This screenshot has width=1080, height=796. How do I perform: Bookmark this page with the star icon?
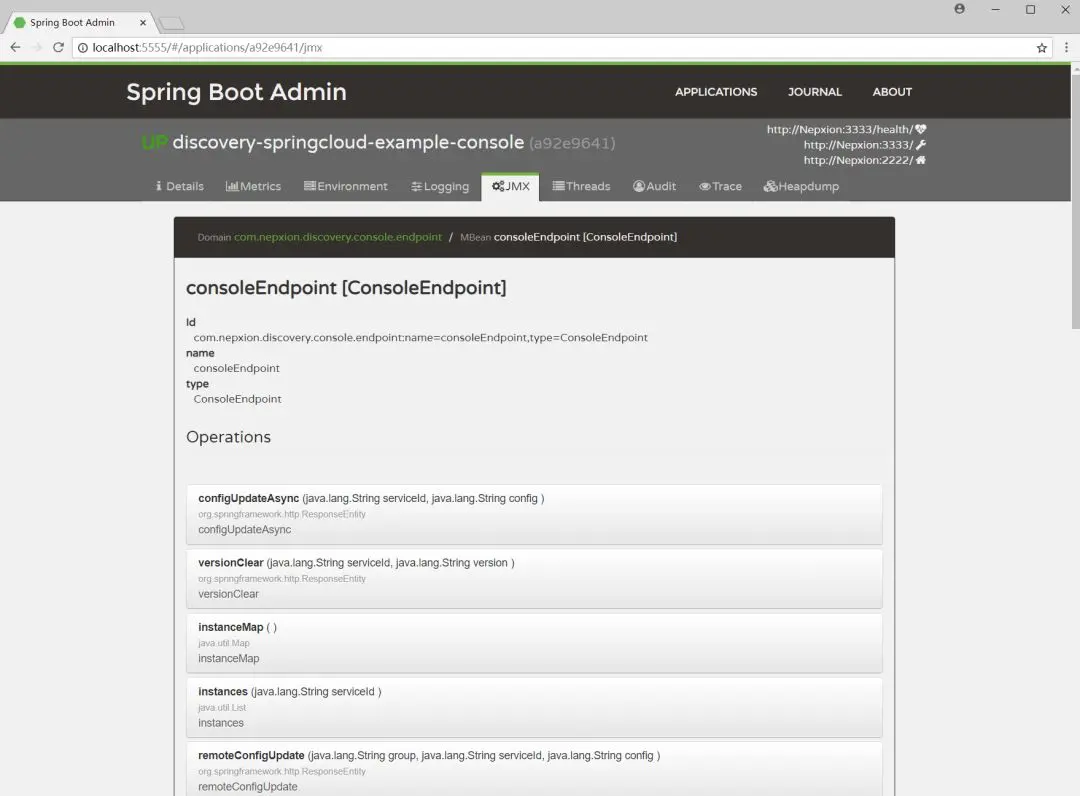(x=1041, y=48)
